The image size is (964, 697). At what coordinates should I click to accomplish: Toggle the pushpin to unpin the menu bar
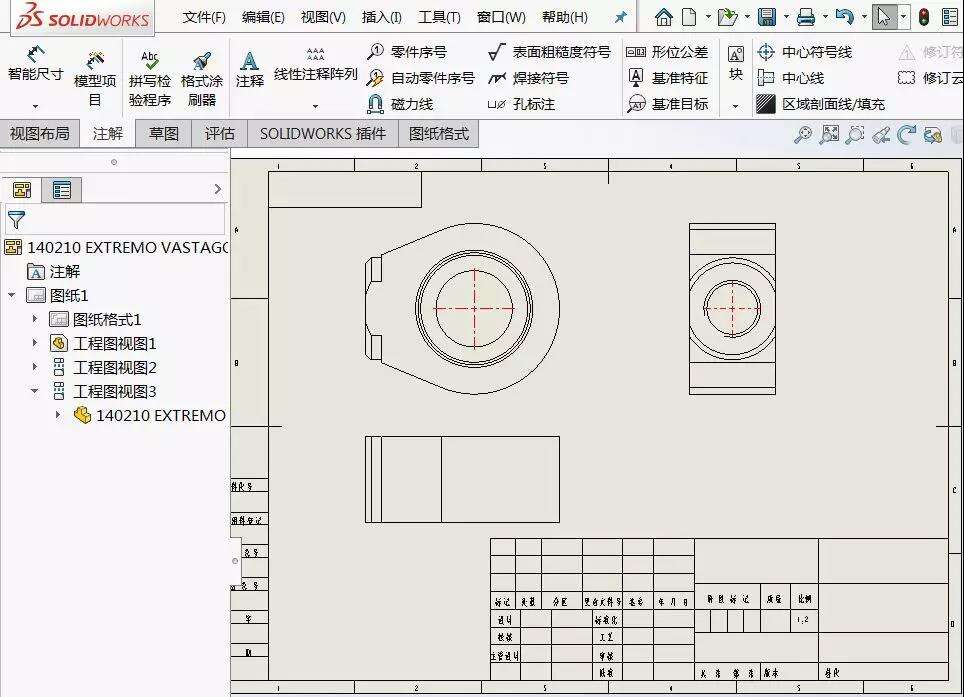[x=620, y=16]
